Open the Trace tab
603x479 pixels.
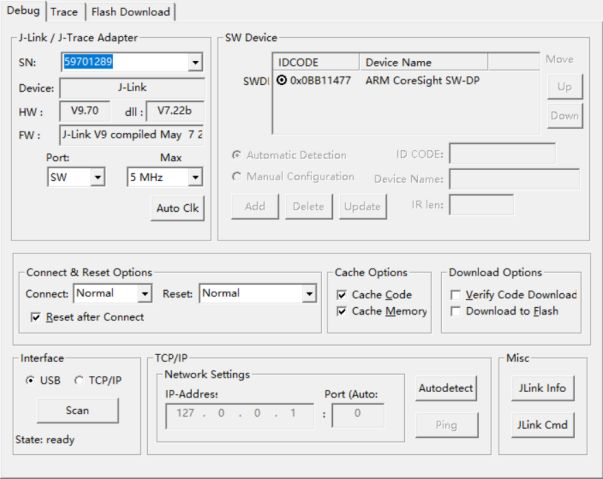point(64,12)
